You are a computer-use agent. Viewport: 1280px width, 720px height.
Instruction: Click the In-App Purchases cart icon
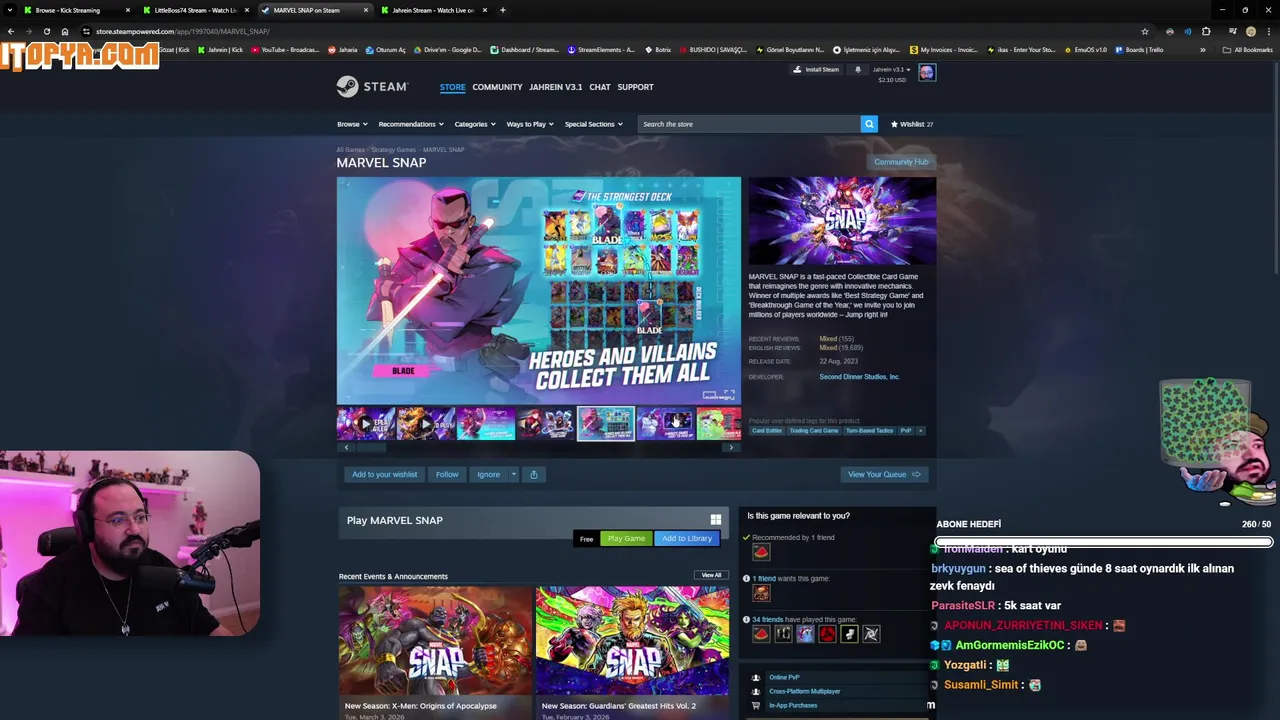(756, 705)
